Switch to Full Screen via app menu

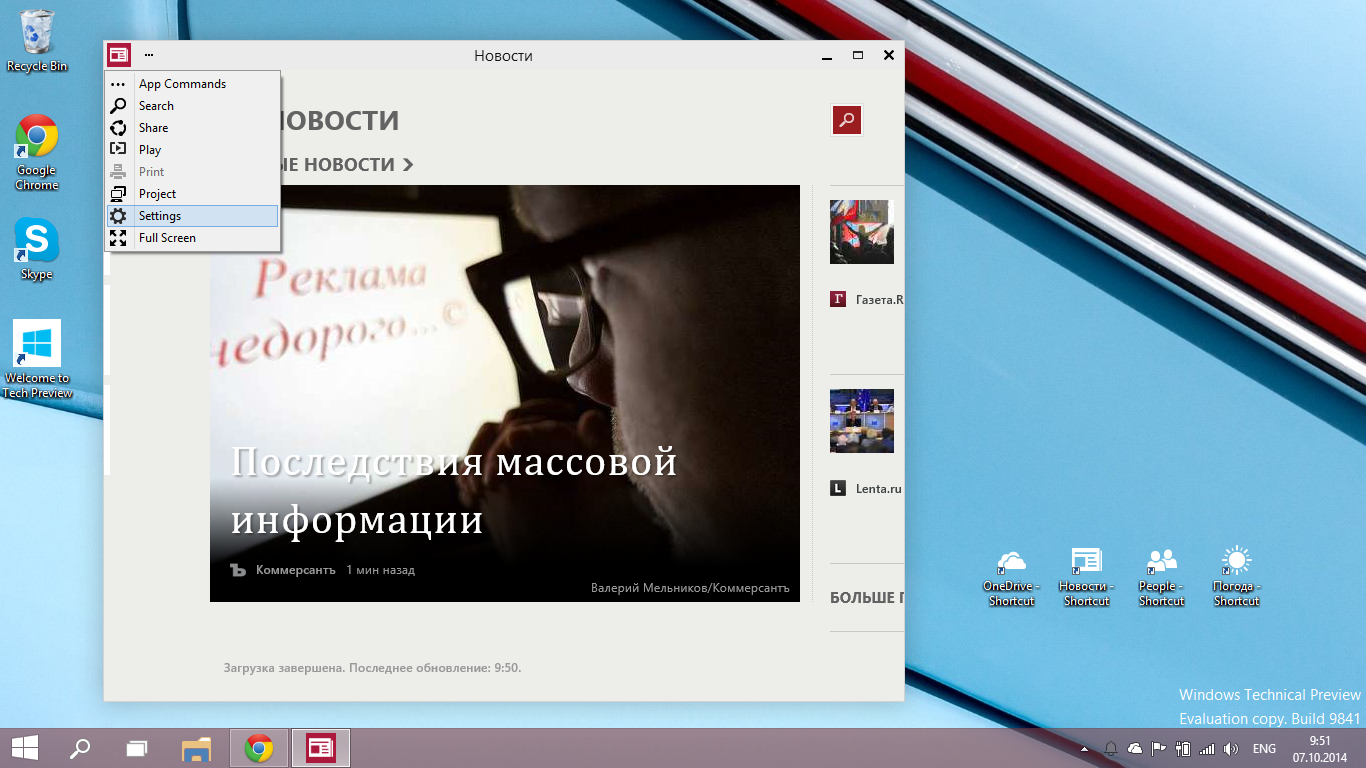pyautogui.click(x=167, y=238)
